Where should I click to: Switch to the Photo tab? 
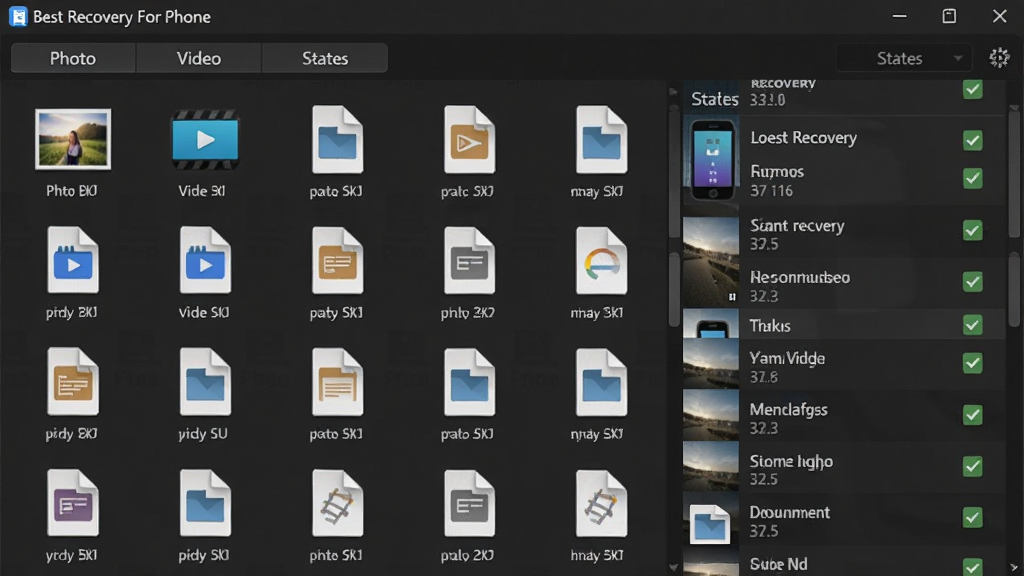[73, 58]
